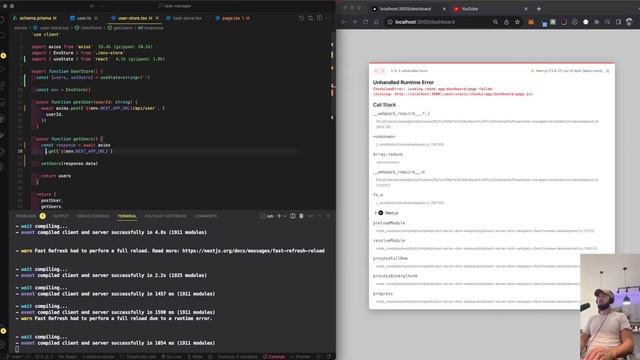
Task: Split the terminal pane
Action: 293,216
